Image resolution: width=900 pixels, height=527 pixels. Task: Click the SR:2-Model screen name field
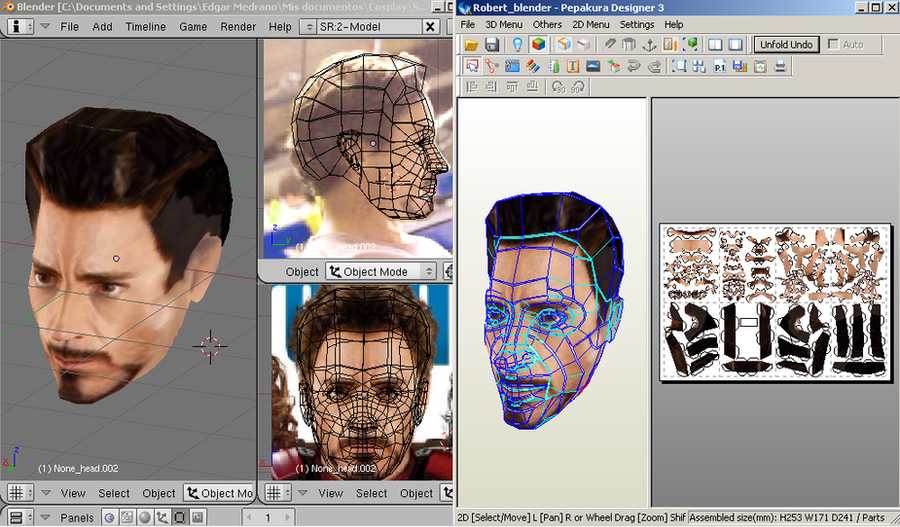368,27
